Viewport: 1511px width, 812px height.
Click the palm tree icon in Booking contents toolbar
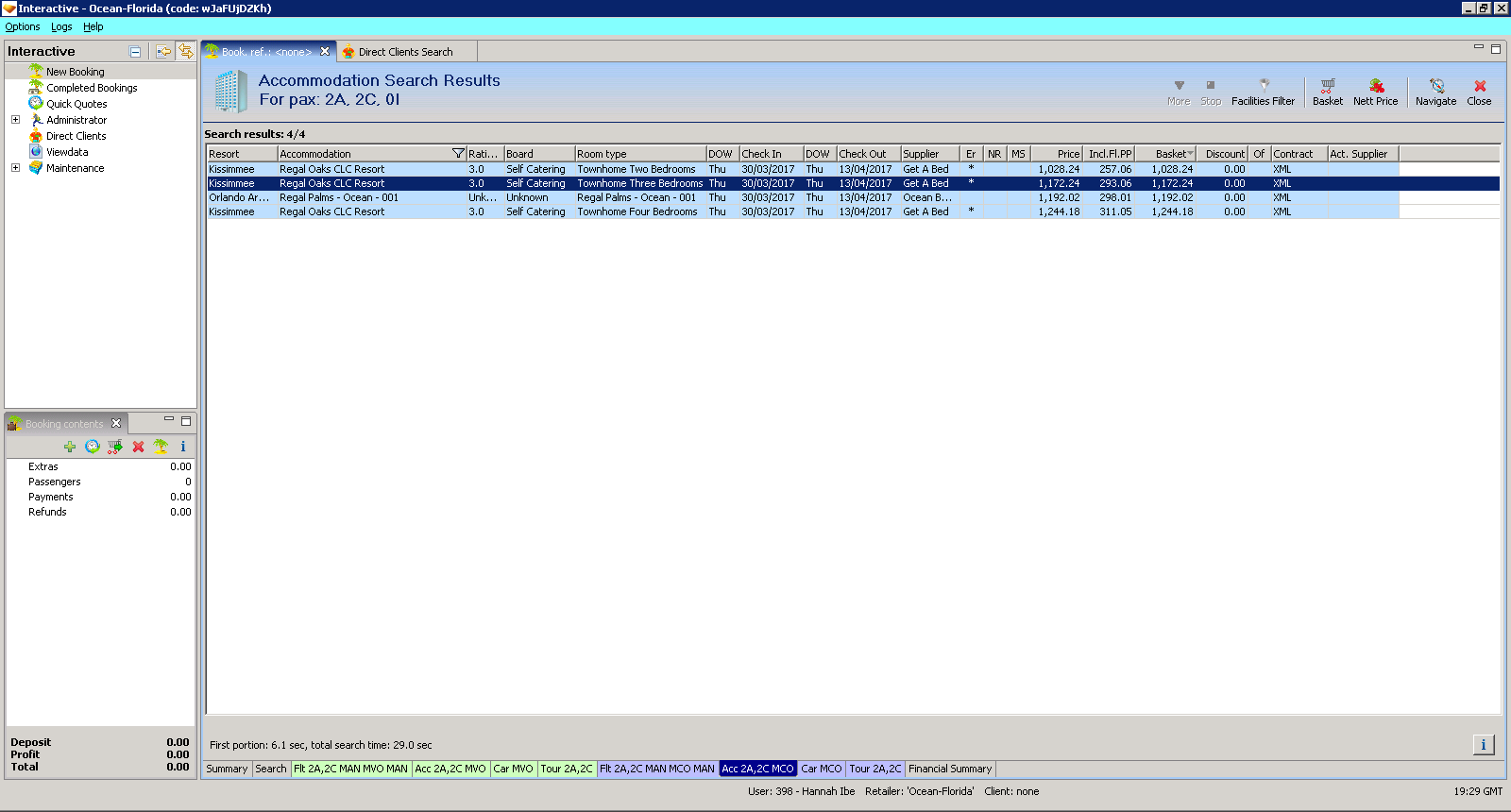[161, 447]
